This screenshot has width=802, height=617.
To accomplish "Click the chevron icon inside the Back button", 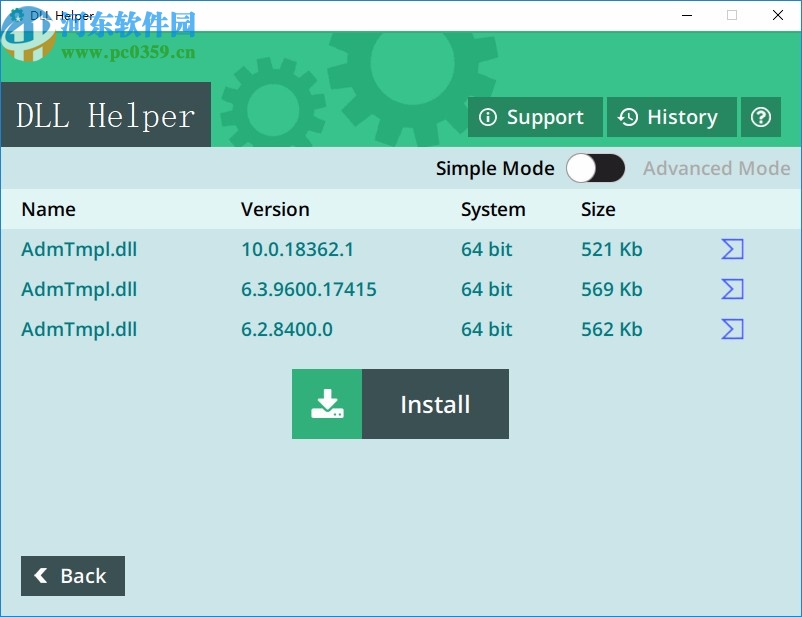I will pos(40,576).
